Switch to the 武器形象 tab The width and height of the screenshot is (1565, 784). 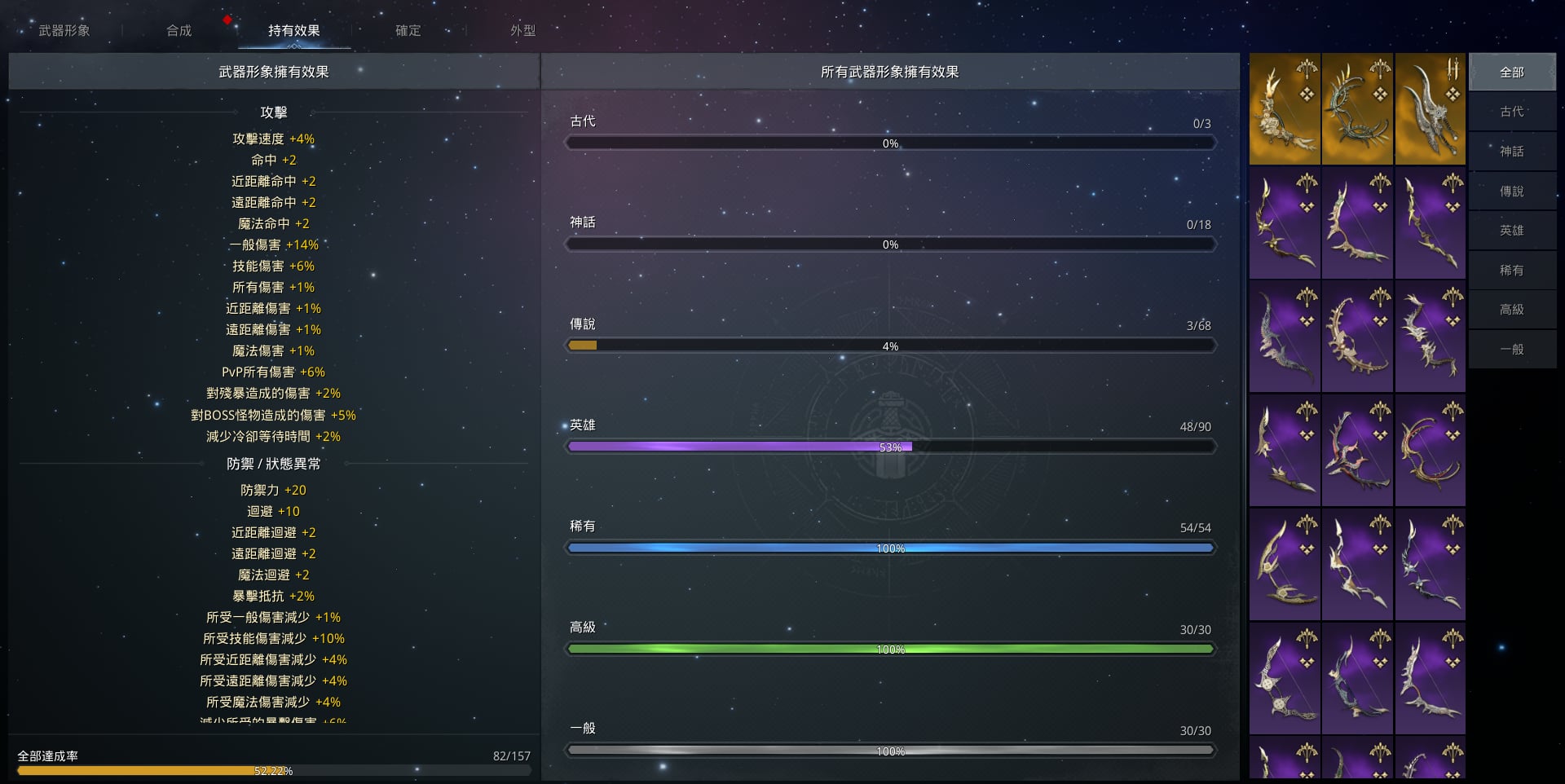(64, 30)
